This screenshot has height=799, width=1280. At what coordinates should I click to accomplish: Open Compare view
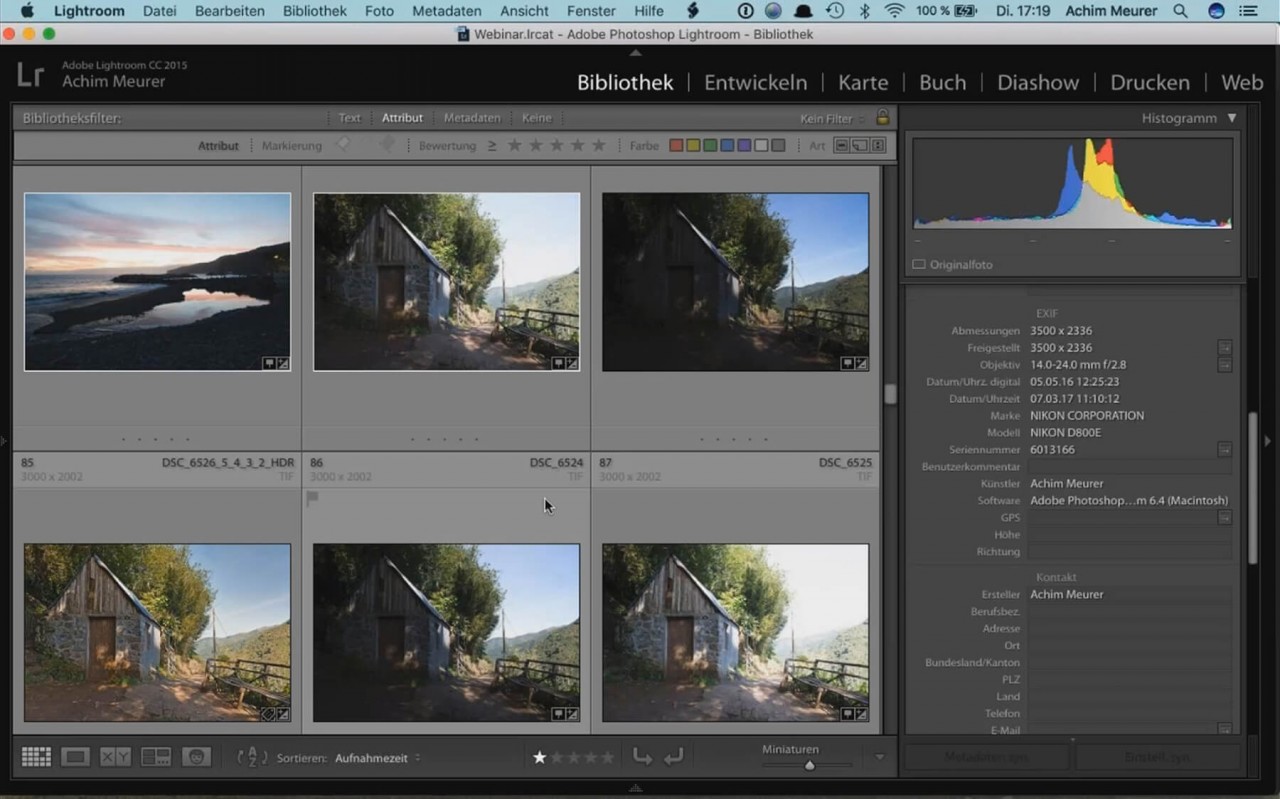[115, 757]
